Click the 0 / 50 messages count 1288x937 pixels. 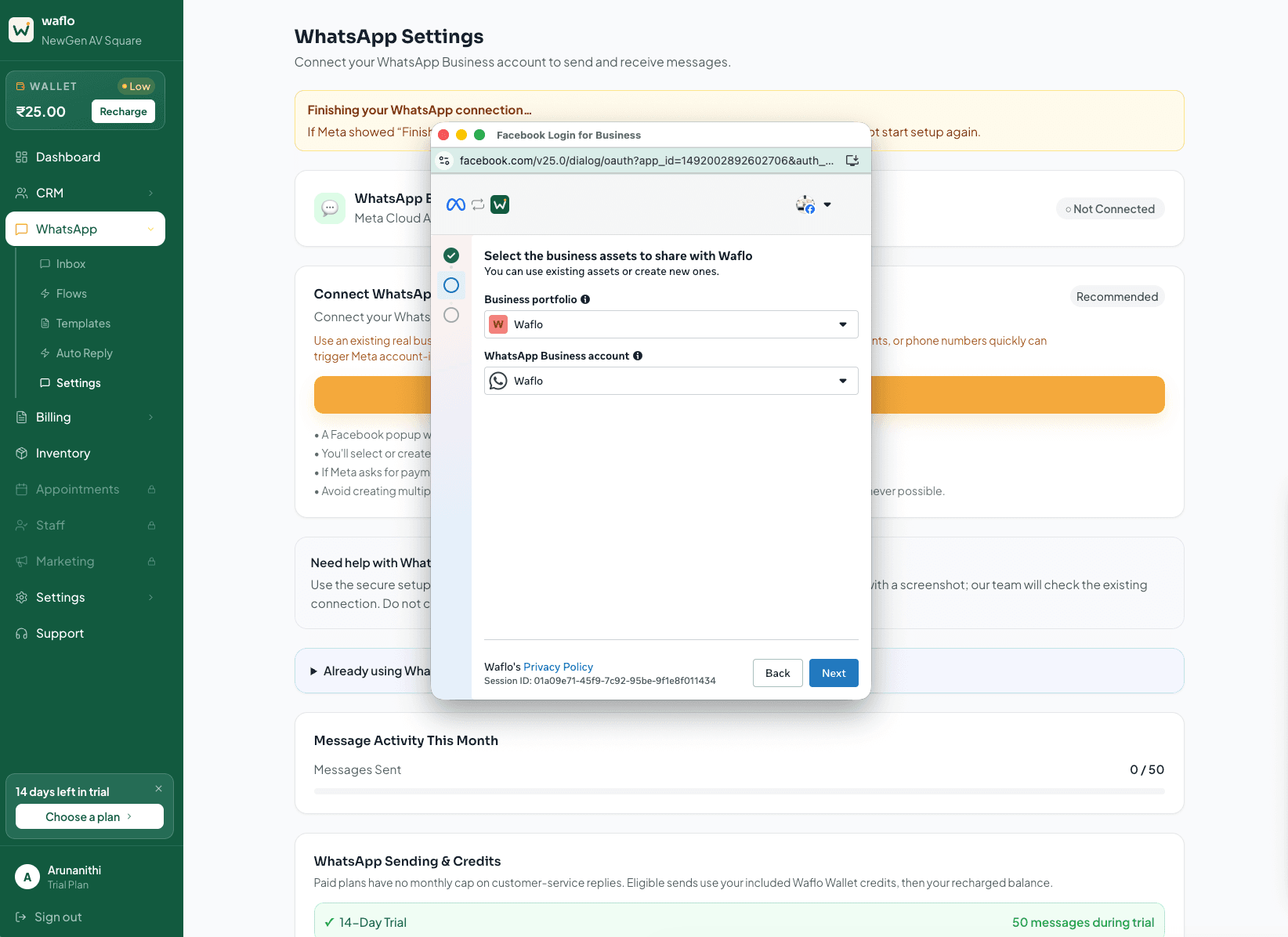pyautogui.click(x=1147, y=769)
